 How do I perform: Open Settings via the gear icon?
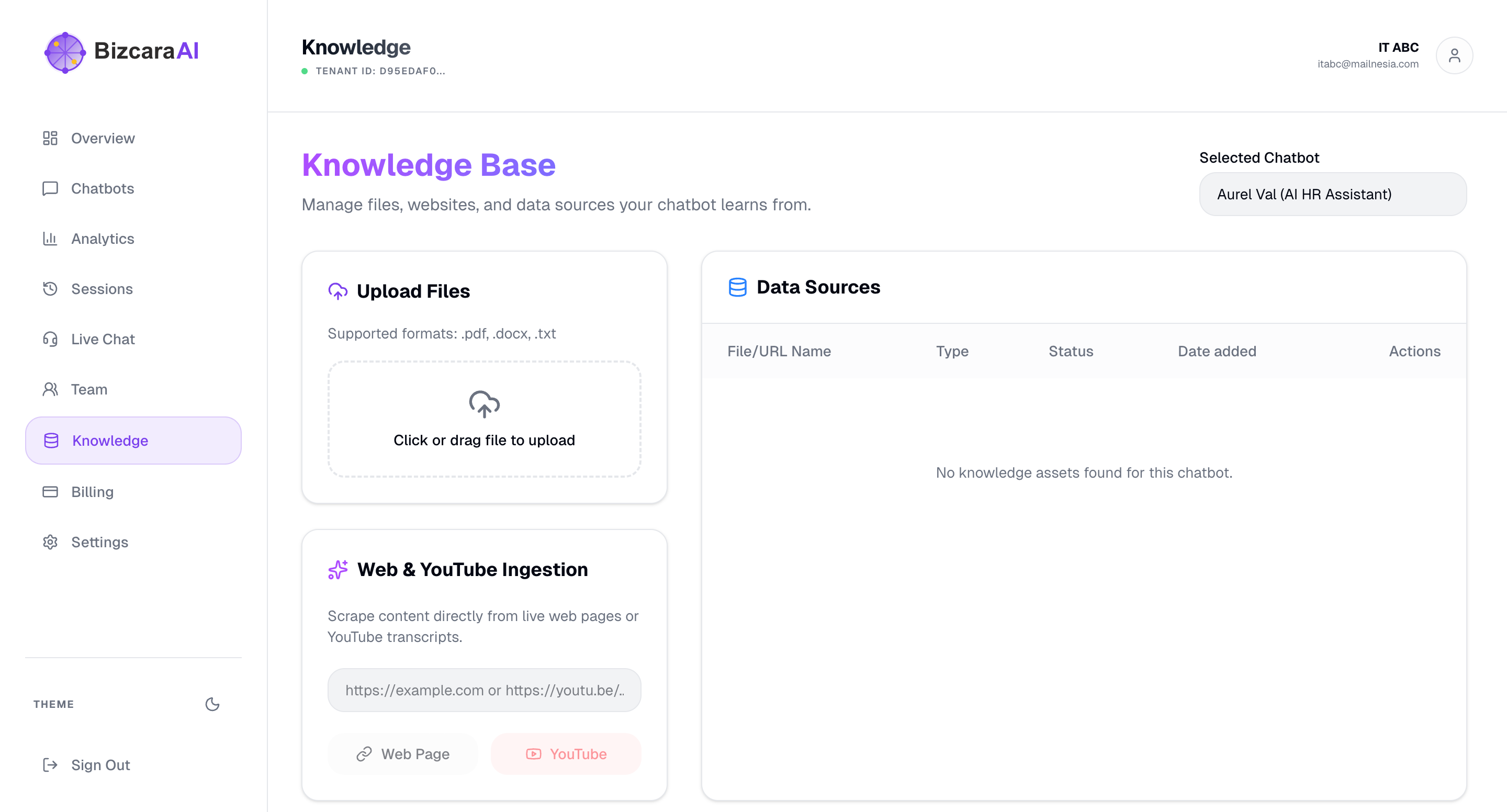click(x=50, y=543)
